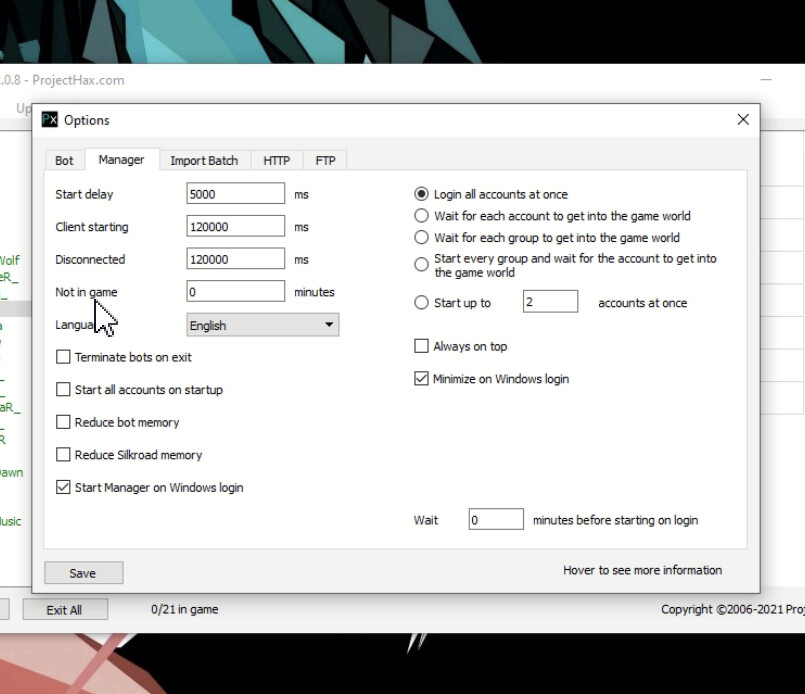The height and width of the screenshot is (694, 805).
Task: Toggle Reduce bot memory checkbox
Action: (x=64, y=422)
